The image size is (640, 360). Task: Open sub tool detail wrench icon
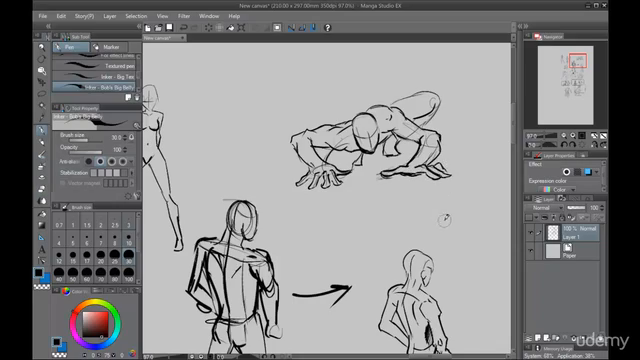pyautogui.click(x=137, y=196)
